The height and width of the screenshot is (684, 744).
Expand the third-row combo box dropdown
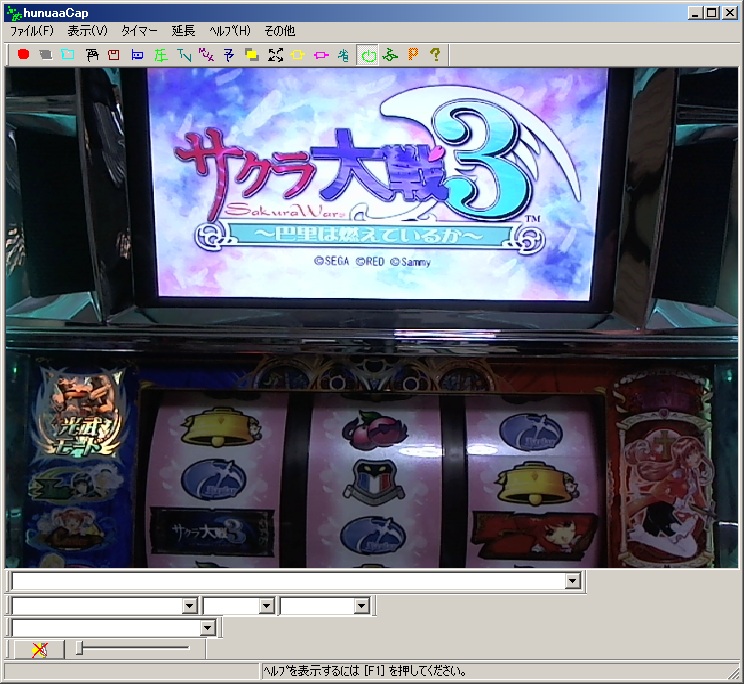click(x=207, y=629)
